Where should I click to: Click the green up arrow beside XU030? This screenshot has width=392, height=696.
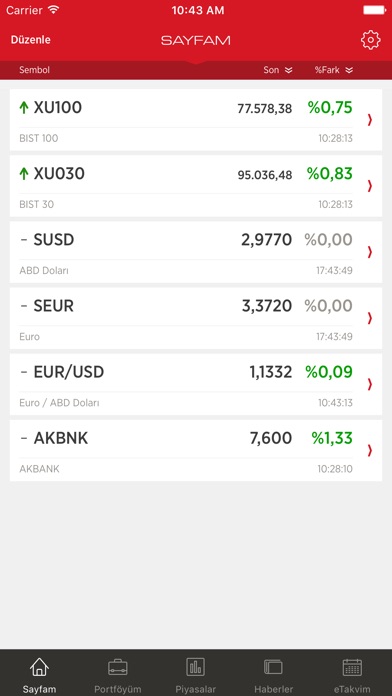tap(24, 174)
